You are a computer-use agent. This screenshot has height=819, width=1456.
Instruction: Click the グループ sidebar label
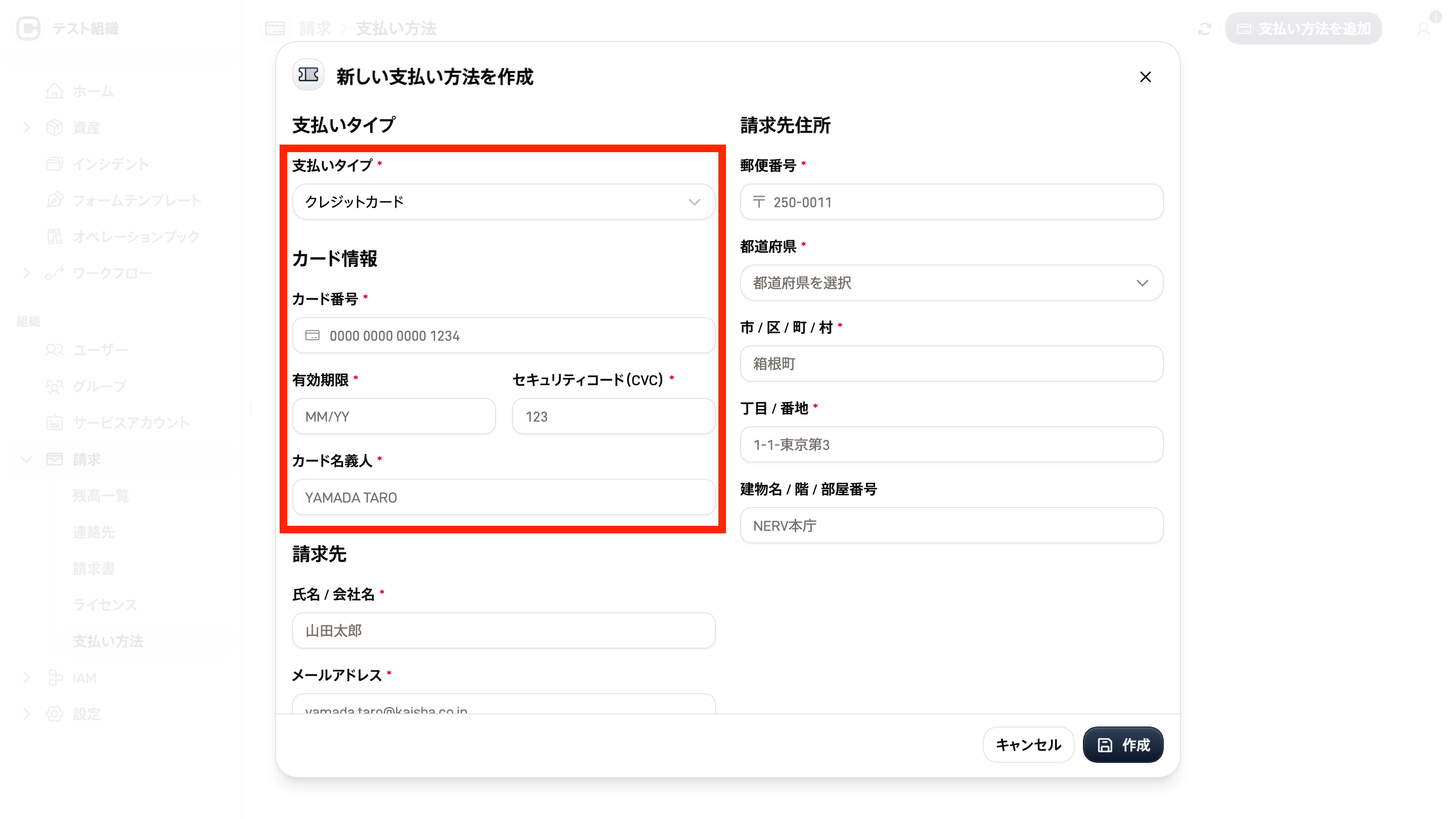click(100, 386)
